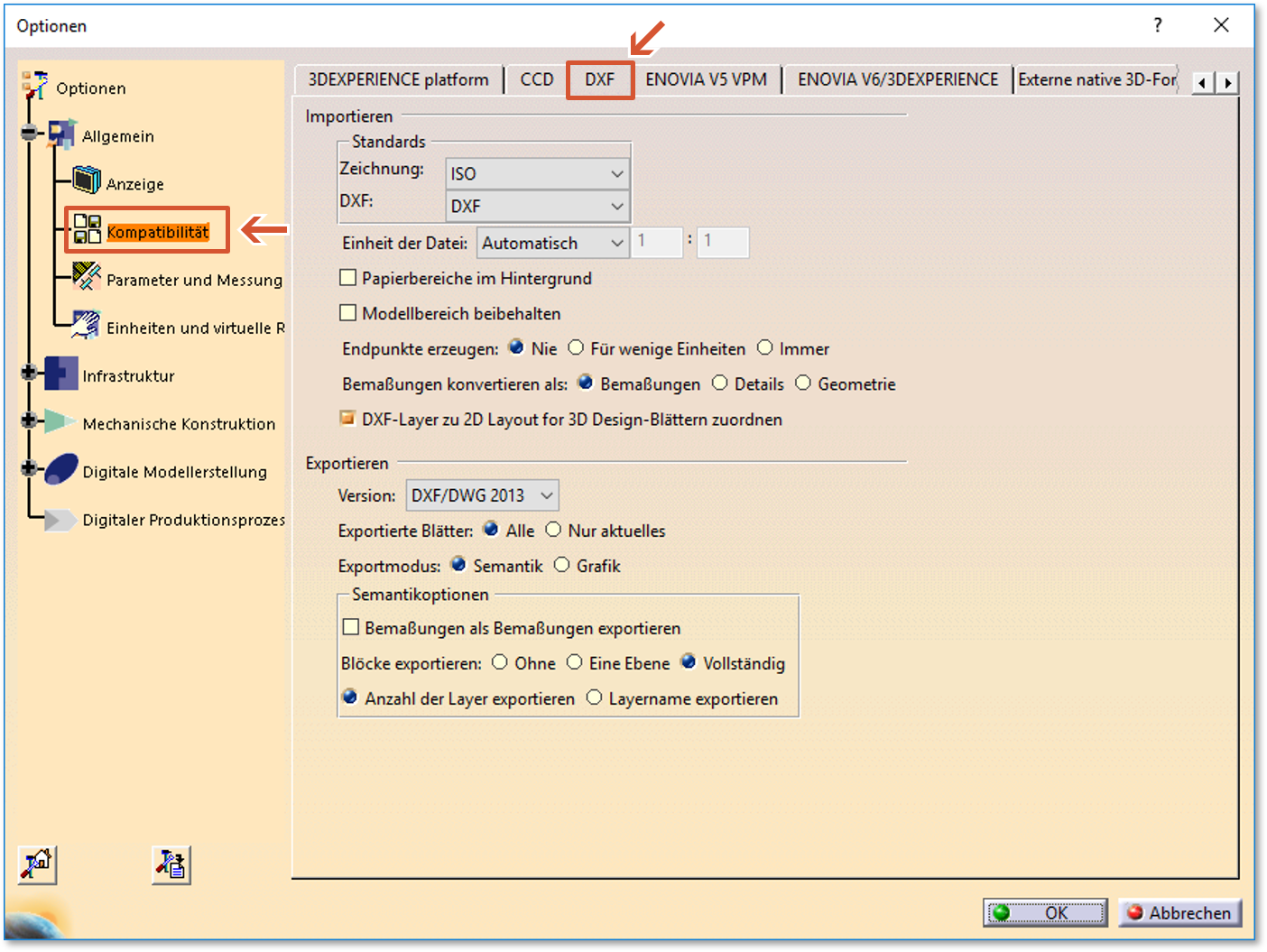The image size is (1267, 952).
Task: Click the Anzeige icon in the tree
Action: [x=87, y=180]
